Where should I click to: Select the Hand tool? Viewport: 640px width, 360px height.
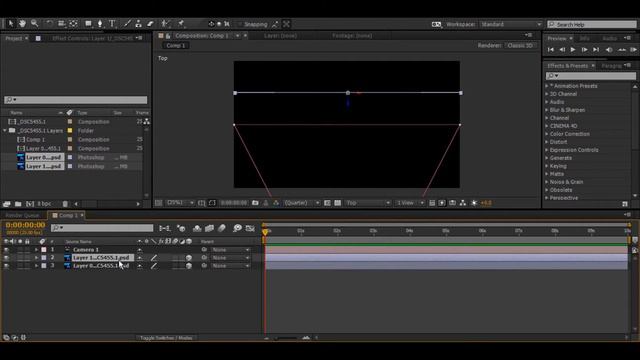coord(22,24)
